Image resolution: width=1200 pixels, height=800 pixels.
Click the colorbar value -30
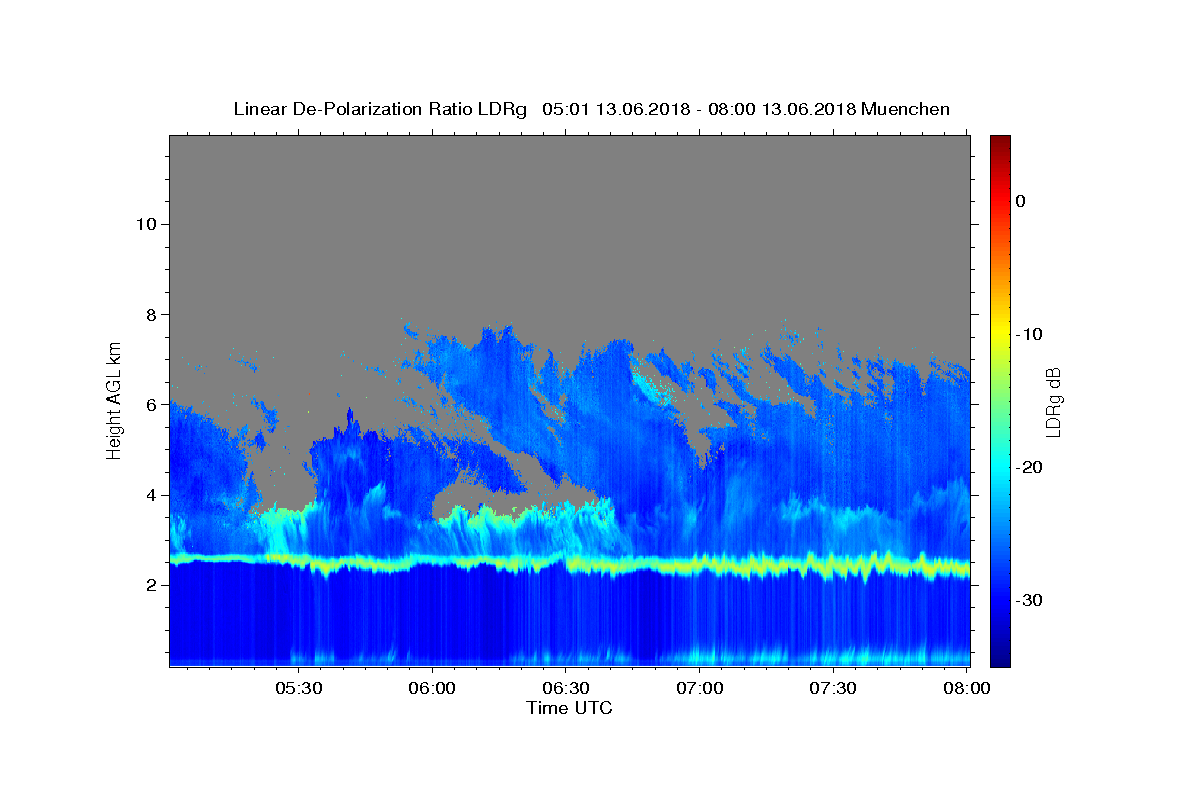(1029, 600)
